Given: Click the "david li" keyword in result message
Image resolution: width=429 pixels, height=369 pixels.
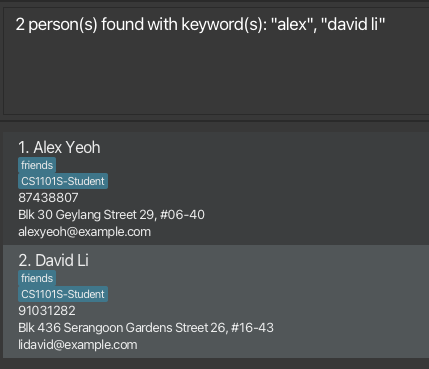Looking at the screenshot, I should [x=353, y=25].
